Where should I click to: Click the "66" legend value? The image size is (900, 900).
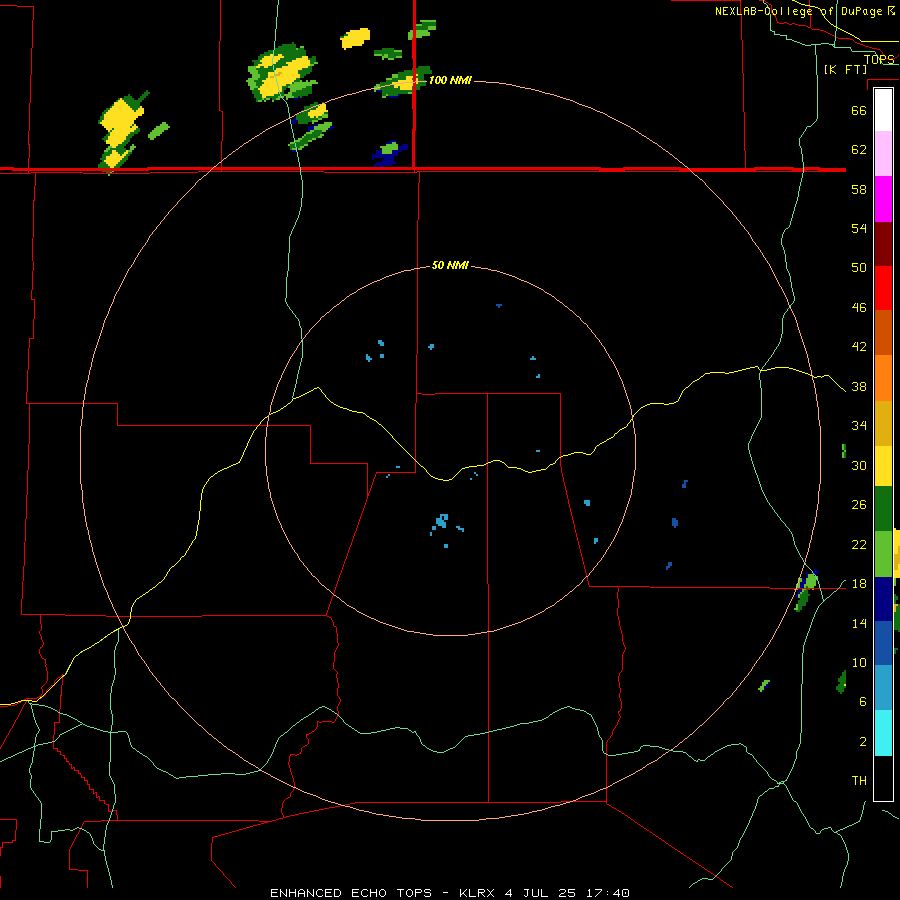[x=859, y=110]
